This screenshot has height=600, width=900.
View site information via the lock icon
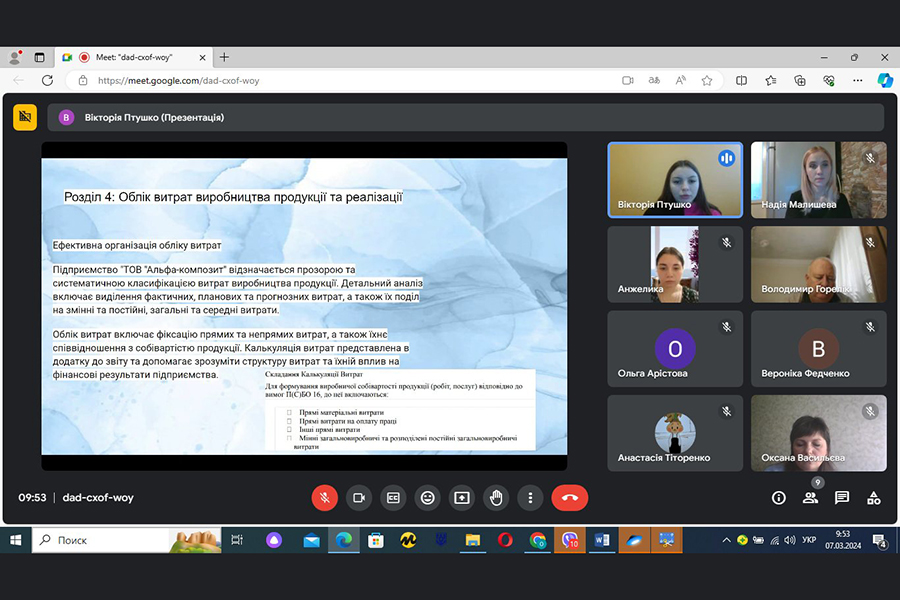83,80
